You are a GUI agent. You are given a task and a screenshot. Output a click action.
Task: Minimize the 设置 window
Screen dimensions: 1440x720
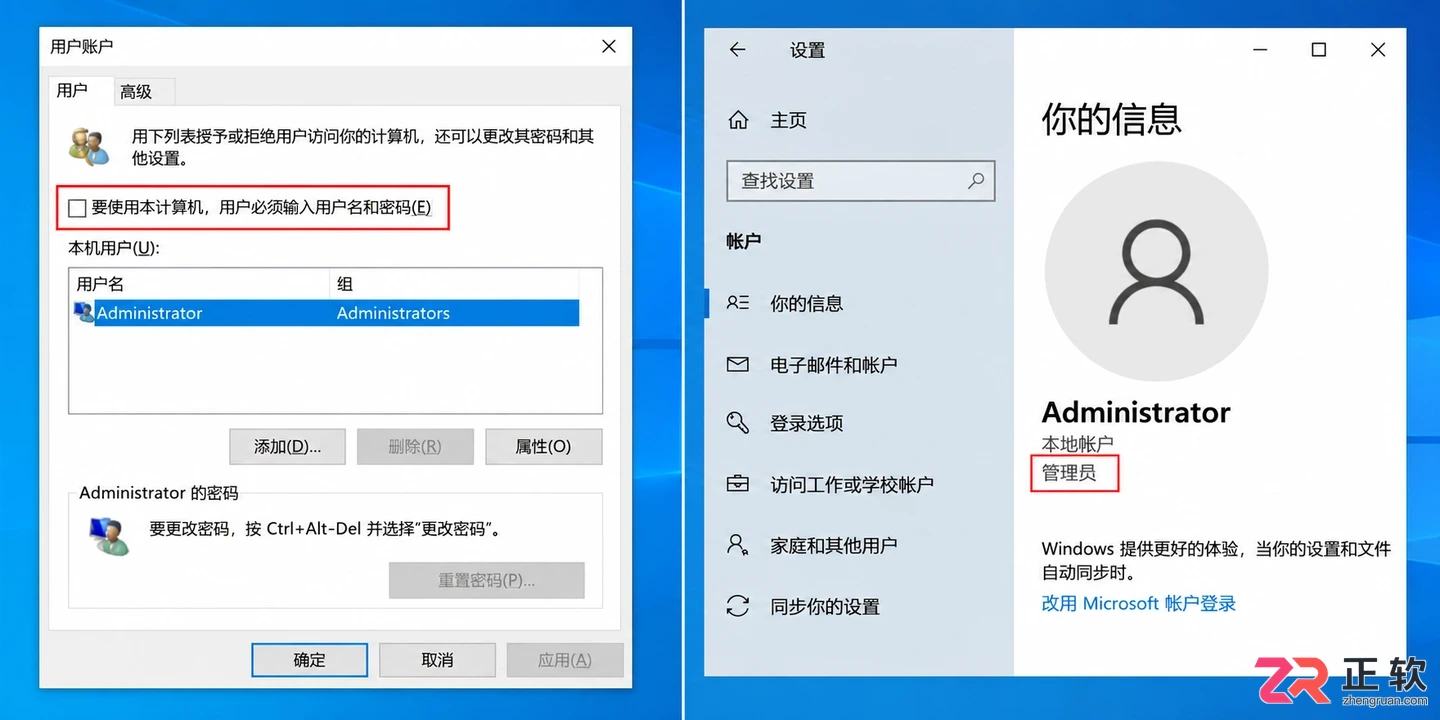1260,50
